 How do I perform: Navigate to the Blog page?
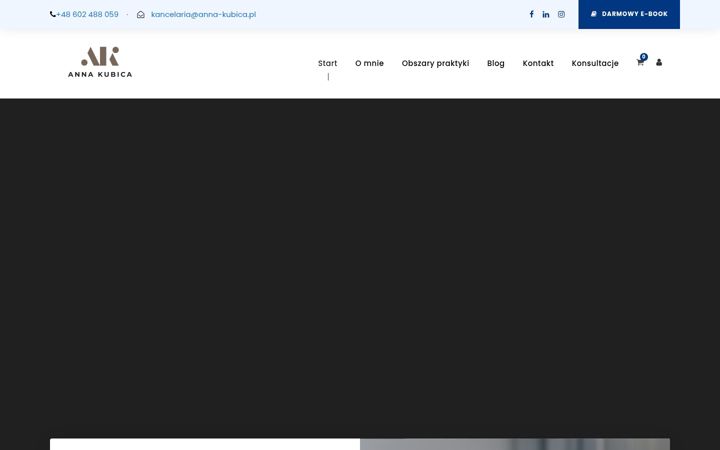[x=495, y=63]
